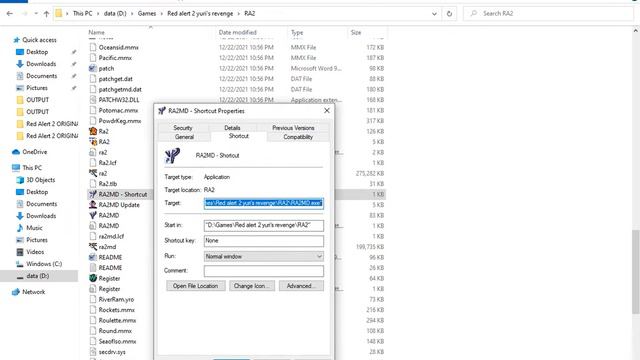The width and height of the screenshot is (640, 360).
Task: Click the Search RA2 box
Action: point(549,13)
